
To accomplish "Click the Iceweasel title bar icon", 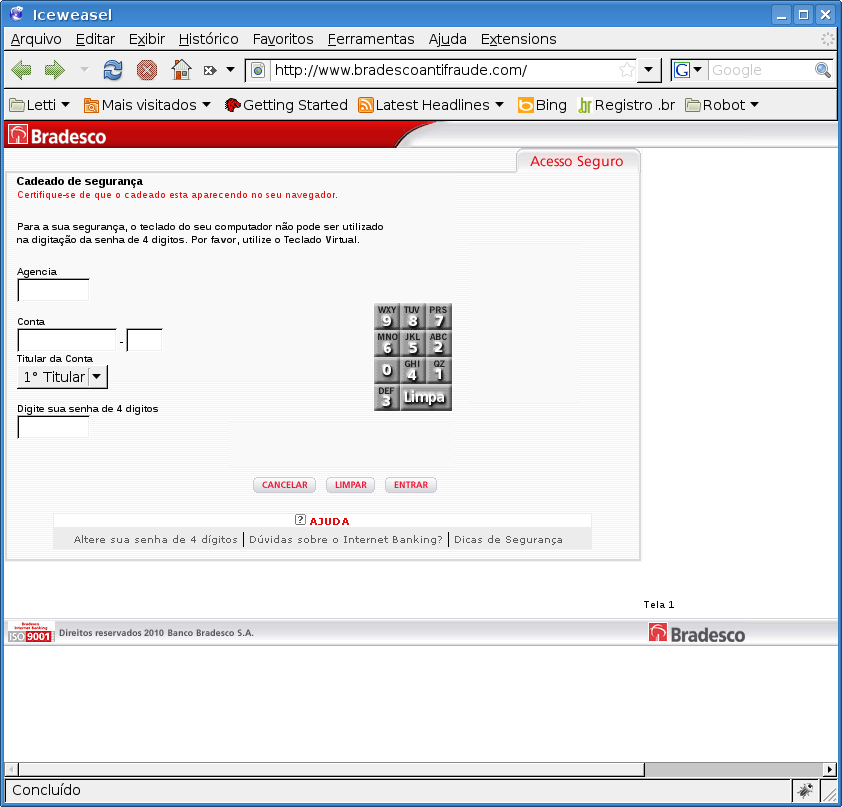I will tap(17, 14).
